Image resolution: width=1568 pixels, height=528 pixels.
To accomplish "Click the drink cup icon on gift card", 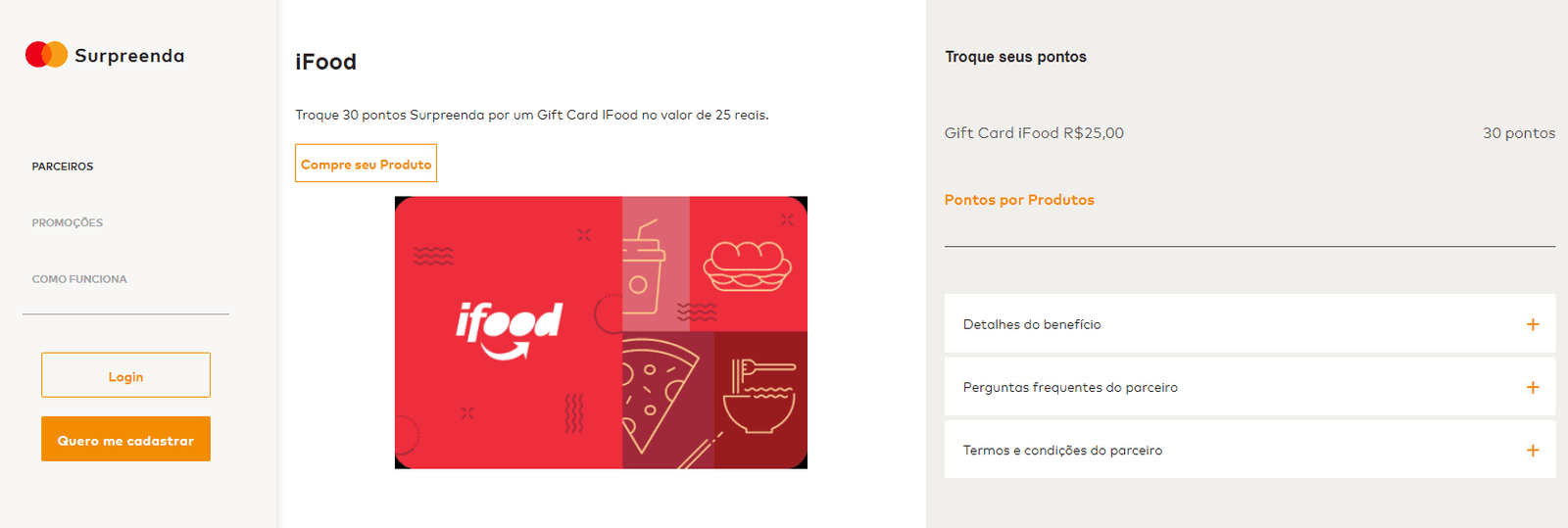I will tap(643, 267).
